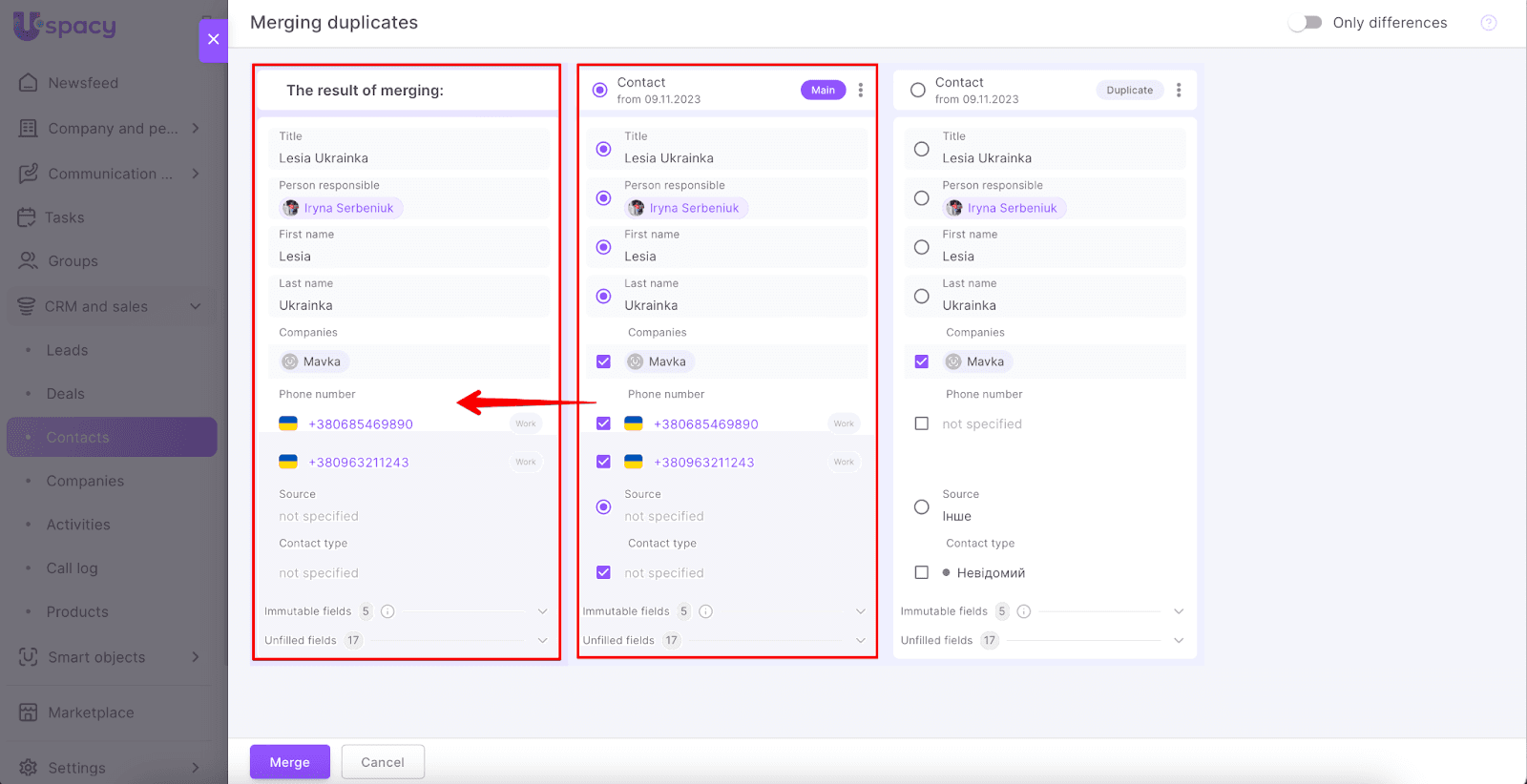
Task: Click the Newsfeed home icon in sidebar
Action: [x=29, y=83]
